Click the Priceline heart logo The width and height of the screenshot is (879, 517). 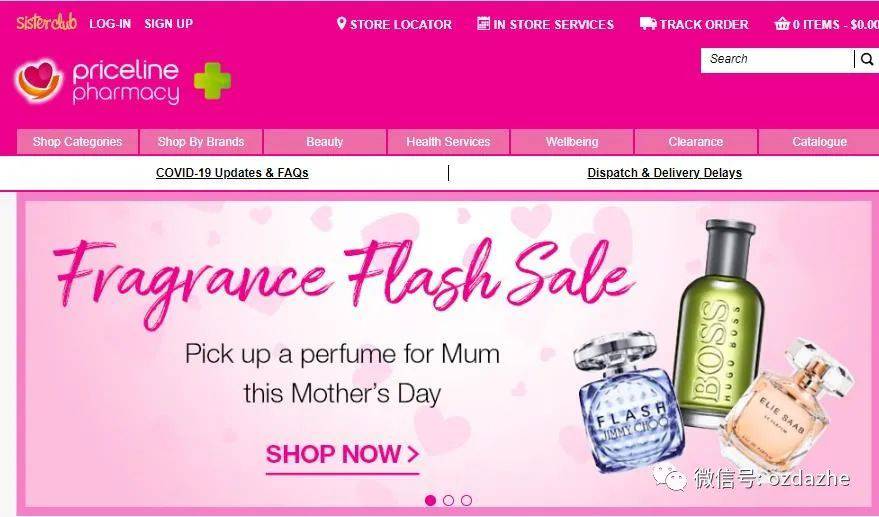point(38,82)
